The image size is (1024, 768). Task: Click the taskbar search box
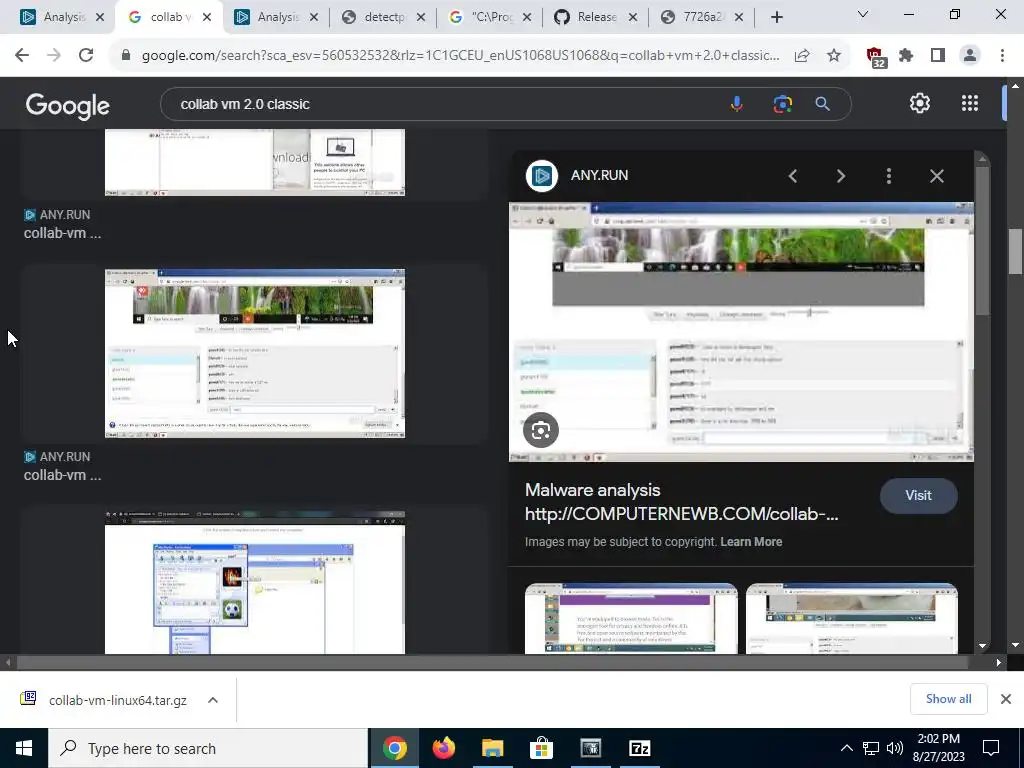tap(208, 748)
